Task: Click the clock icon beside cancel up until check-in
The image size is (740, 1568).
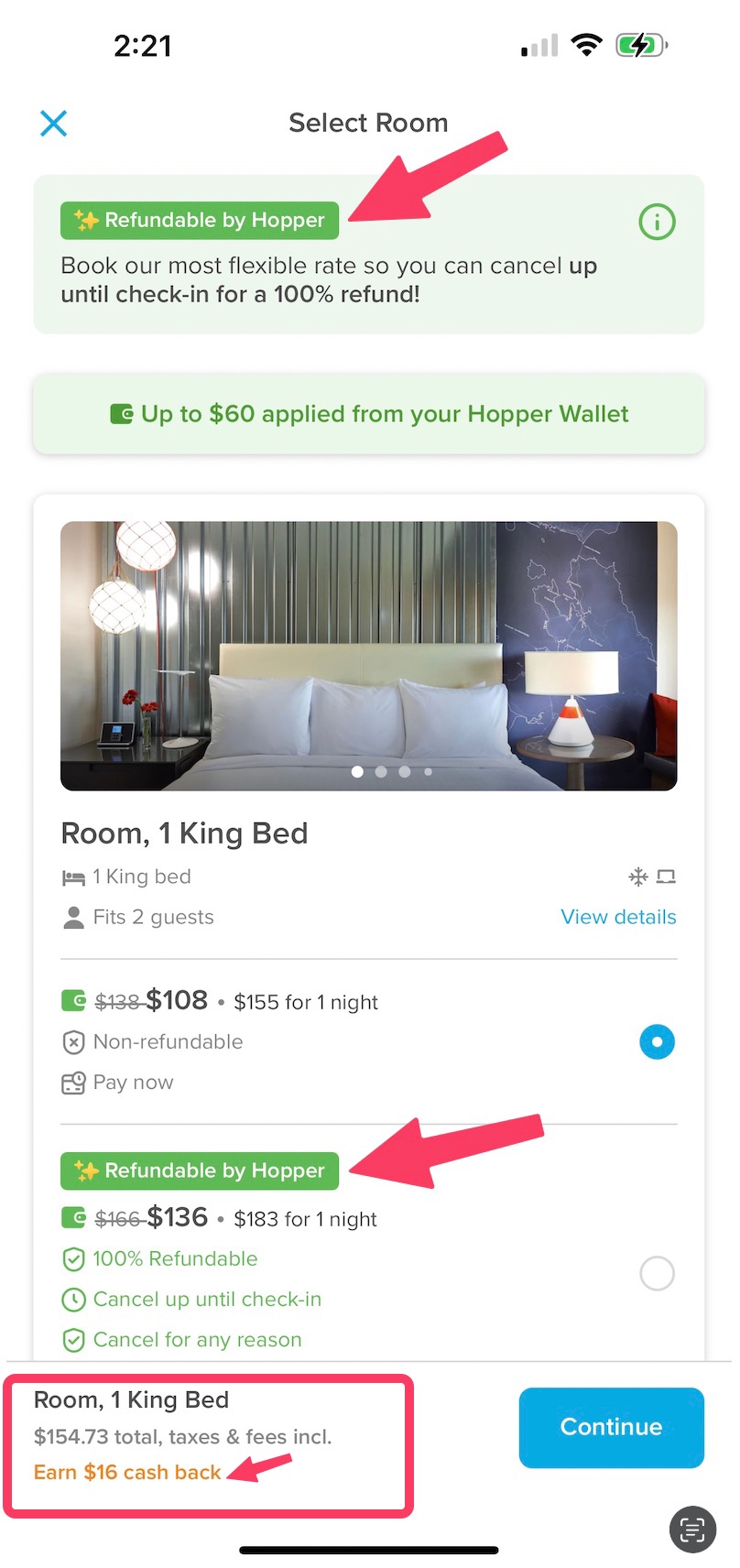Action: [x=73, y=1299]
